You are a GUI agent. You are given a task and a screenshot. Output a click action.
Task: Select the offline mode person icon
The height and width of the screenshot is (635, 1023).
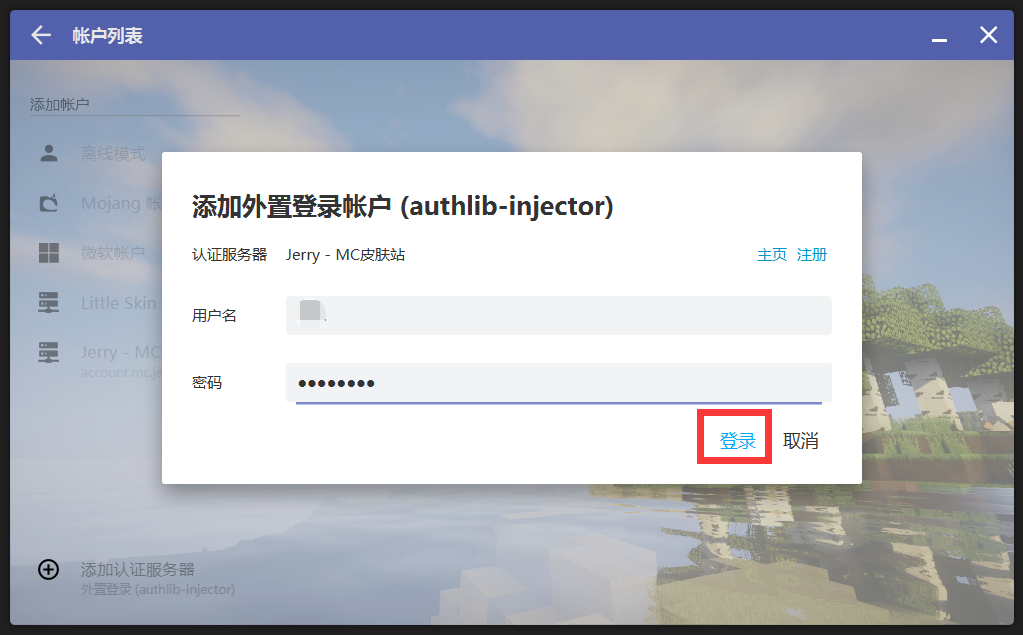pyautogui.click(x=49, y=153)
